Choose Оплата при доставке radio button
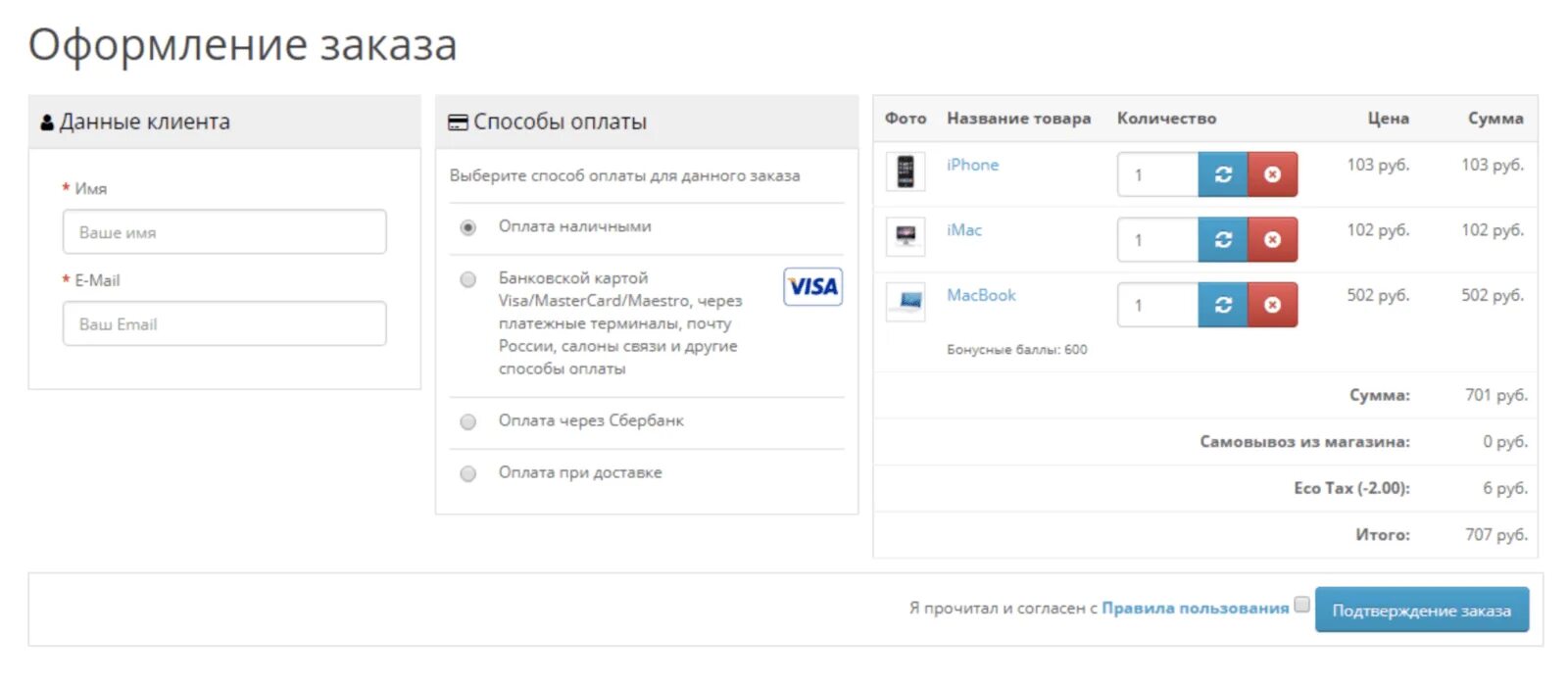 tap(468, 473)
